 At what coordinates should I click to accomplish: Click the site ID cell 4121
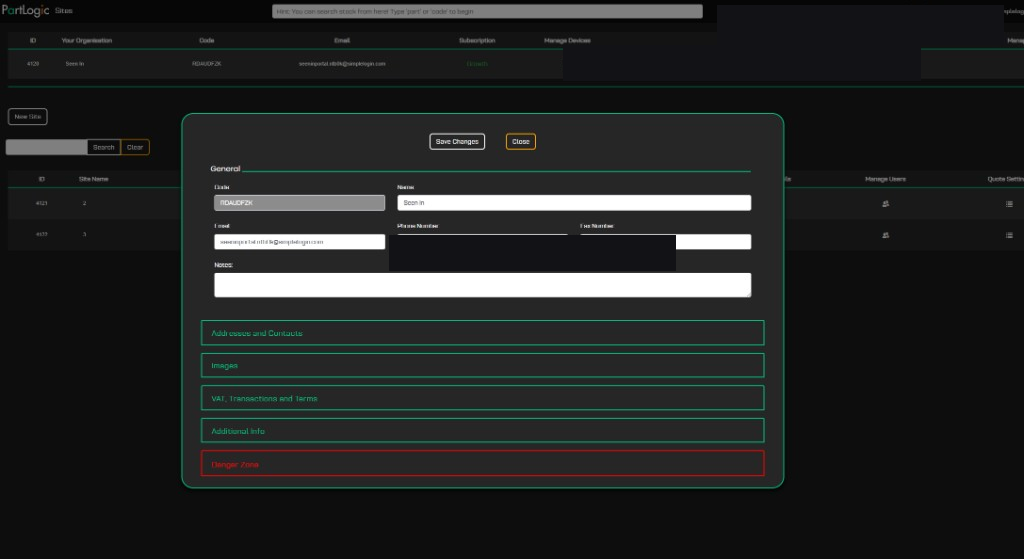click(x=41, y=203)
